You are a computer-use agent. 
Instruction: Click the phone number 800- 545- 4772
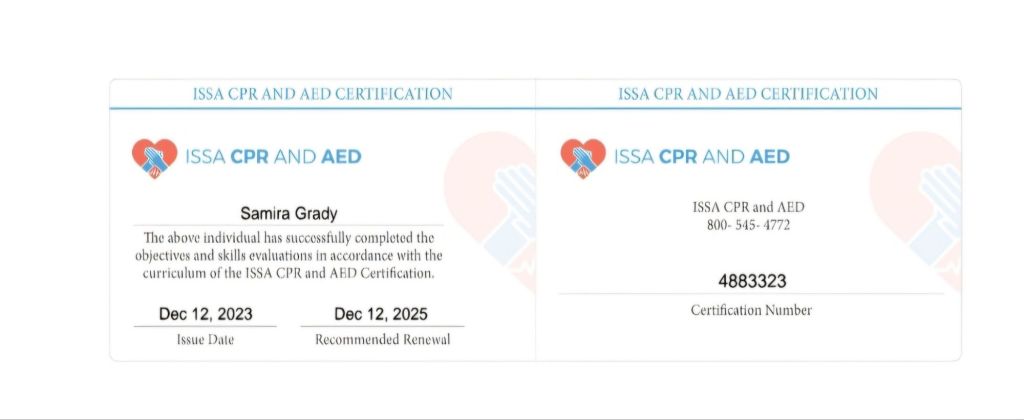click(x=749, y=224)
